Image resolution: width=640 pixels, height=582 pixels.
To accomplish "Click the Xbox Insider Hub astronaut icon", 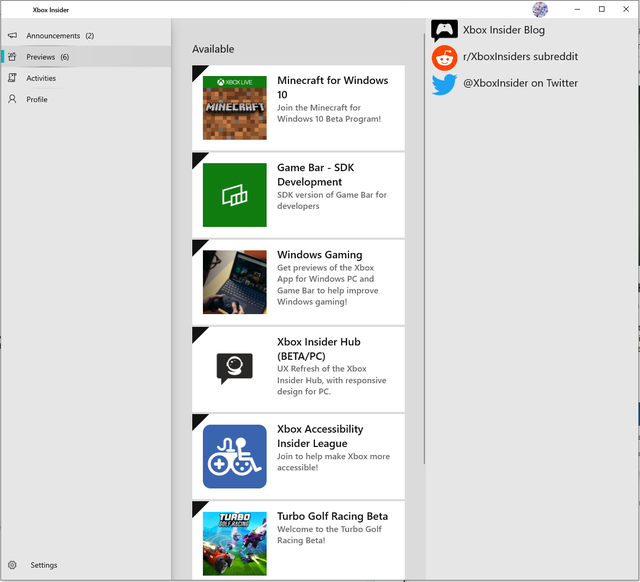I will point(235,369).
